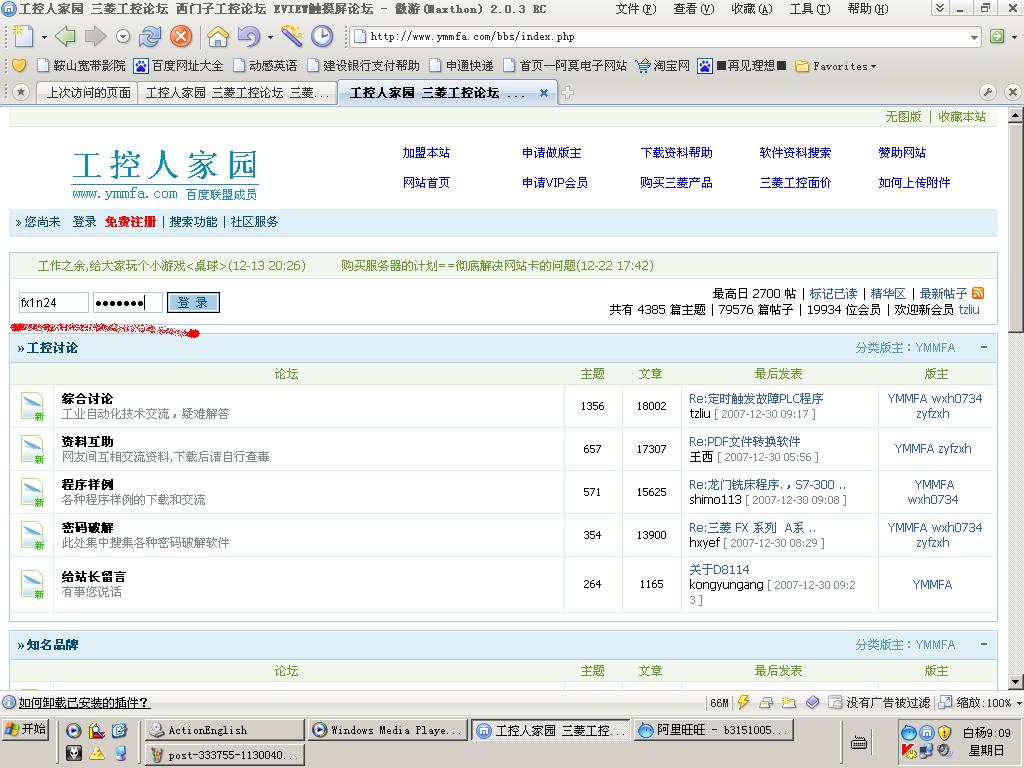Open a new tab with plus icon

point(568,93)
